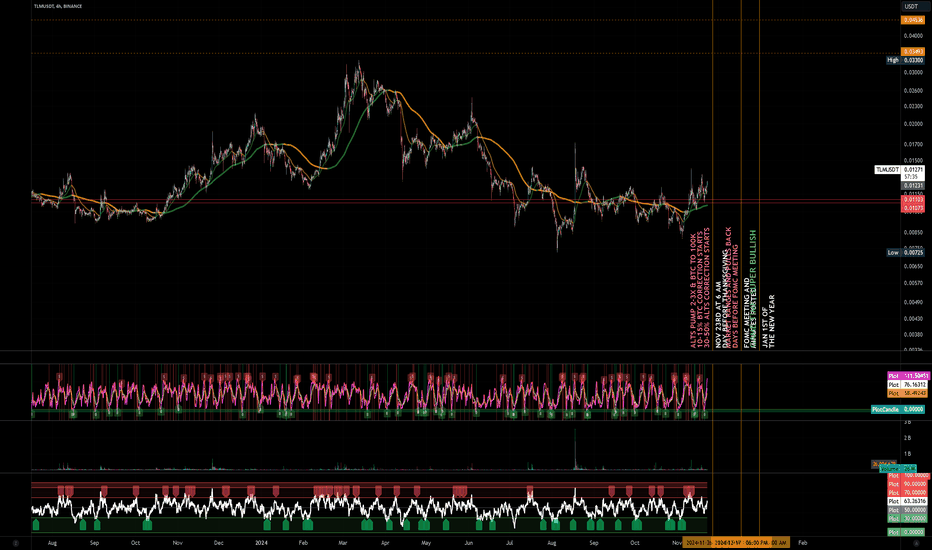Click the TLMUSDT, 4h, BINANCE chart title
The image size is (932, 550).
point(58,6)
